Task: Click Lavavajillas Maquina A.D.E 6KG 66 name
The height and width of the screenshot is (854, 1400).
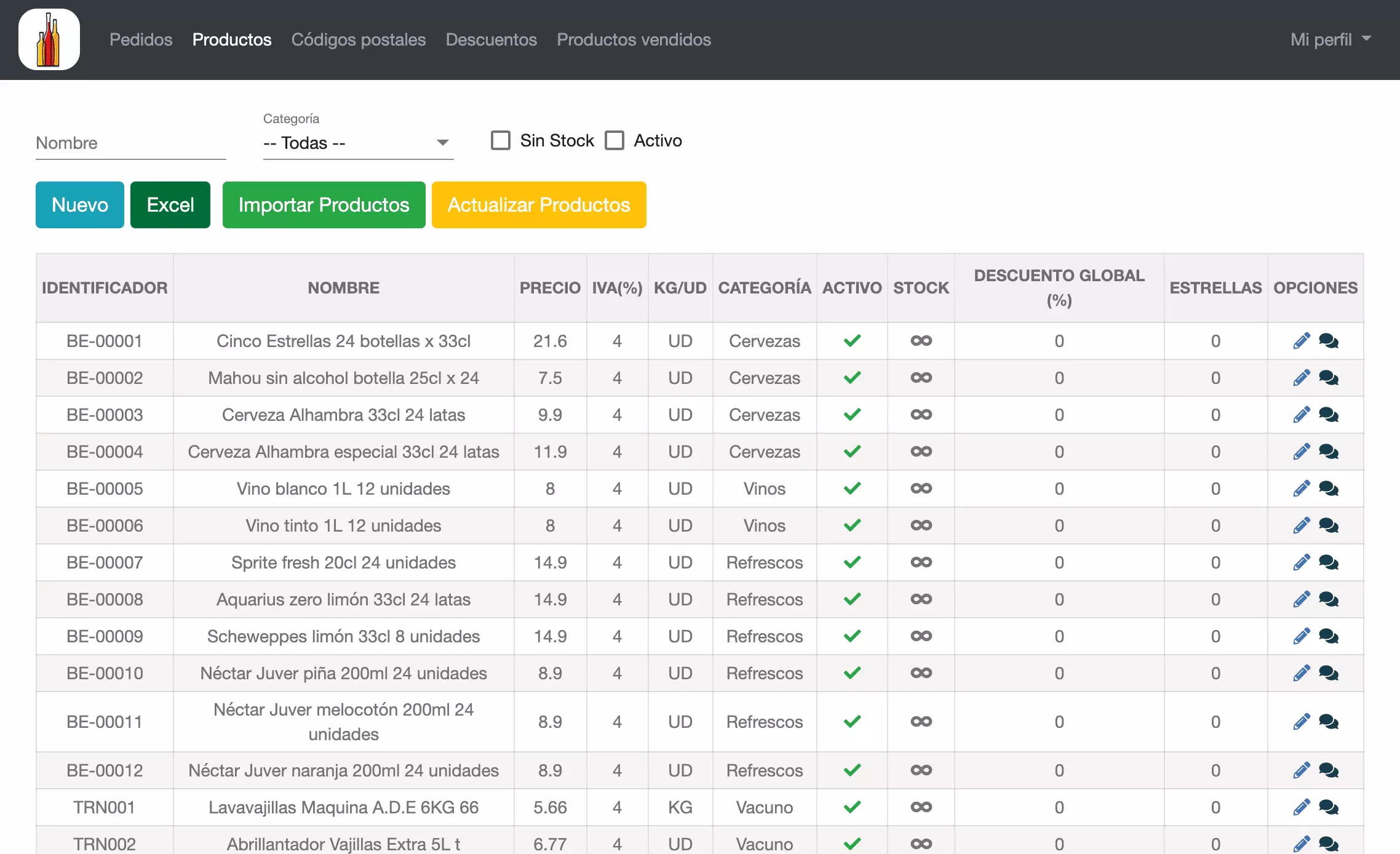Action: tap(344, 807)
